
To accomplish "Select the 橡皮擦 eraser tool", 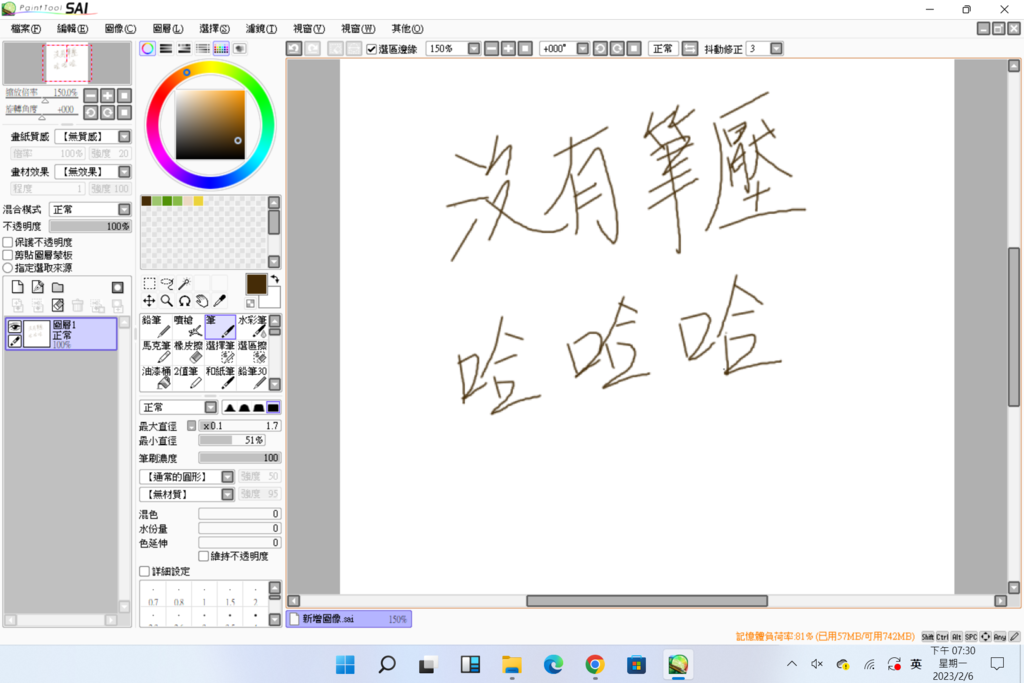I will click(x=188, y=352).
